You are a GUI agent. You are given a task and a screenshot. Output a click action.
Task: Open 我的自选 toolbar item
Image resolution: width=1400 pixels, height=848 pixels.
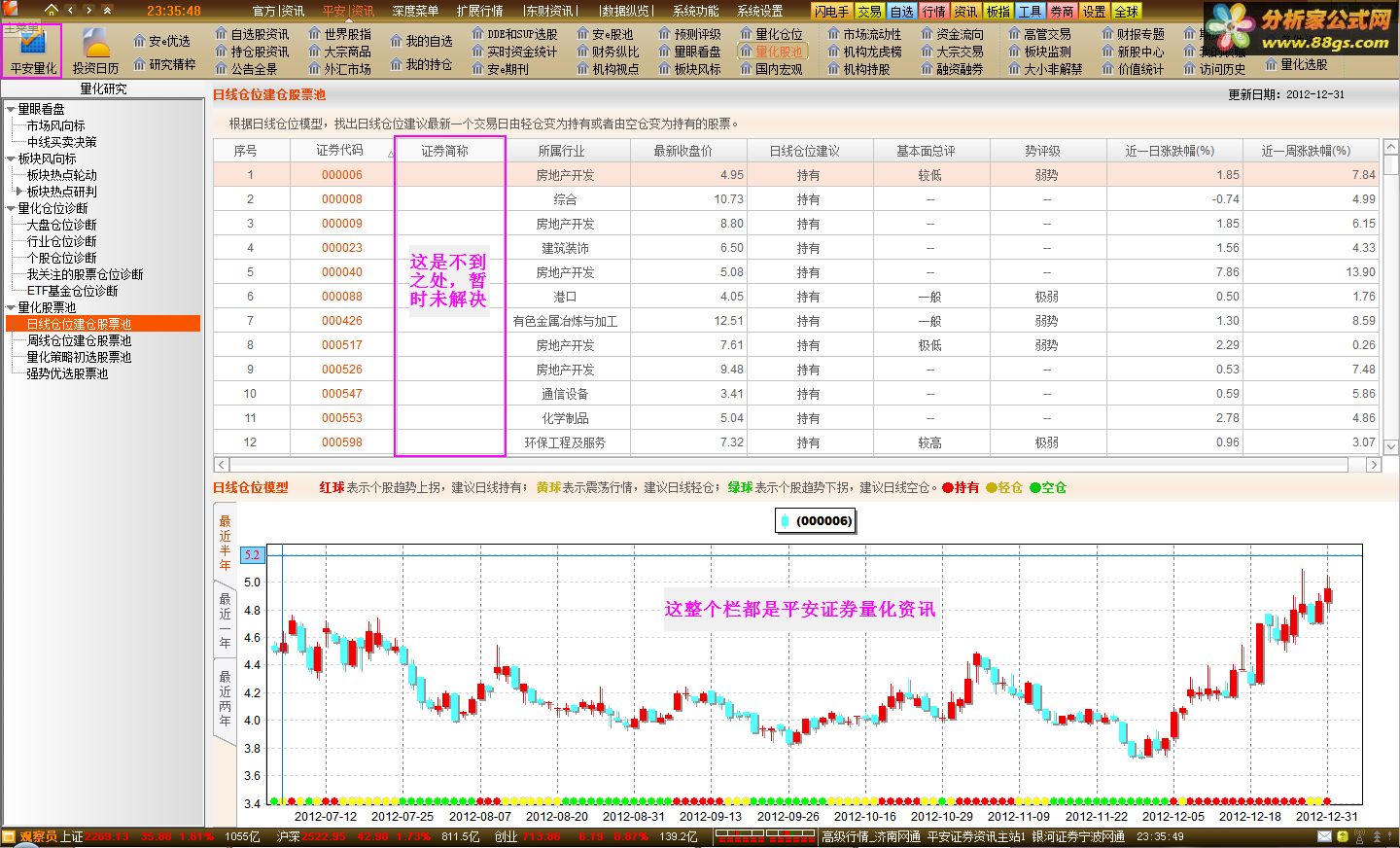pos(421,41)
